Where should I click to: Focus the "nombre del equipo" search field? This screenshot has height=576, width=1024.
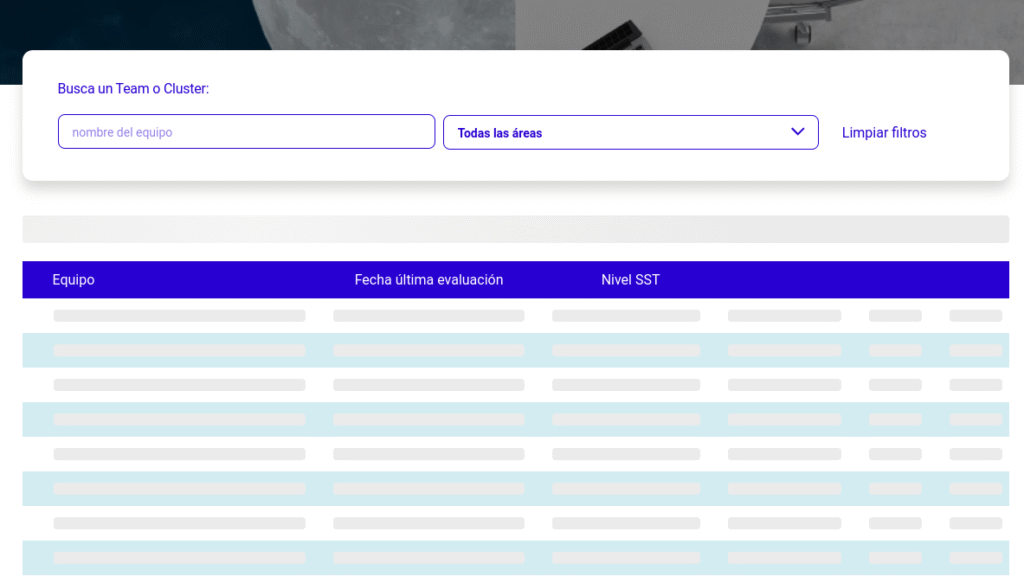point(246,132)
